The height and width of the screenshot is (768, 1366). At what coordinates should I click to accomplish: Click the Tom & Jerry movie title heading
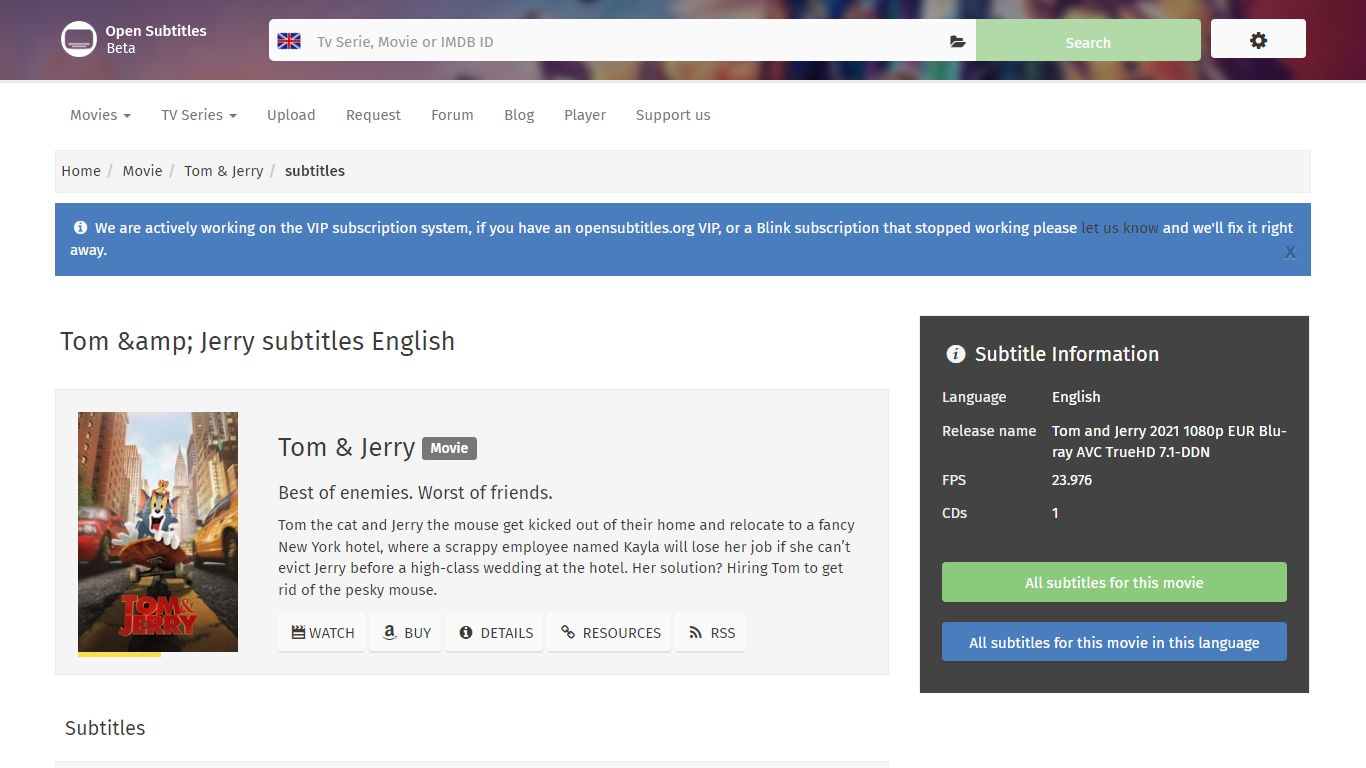pyautogui.click(x=346, y=447)
